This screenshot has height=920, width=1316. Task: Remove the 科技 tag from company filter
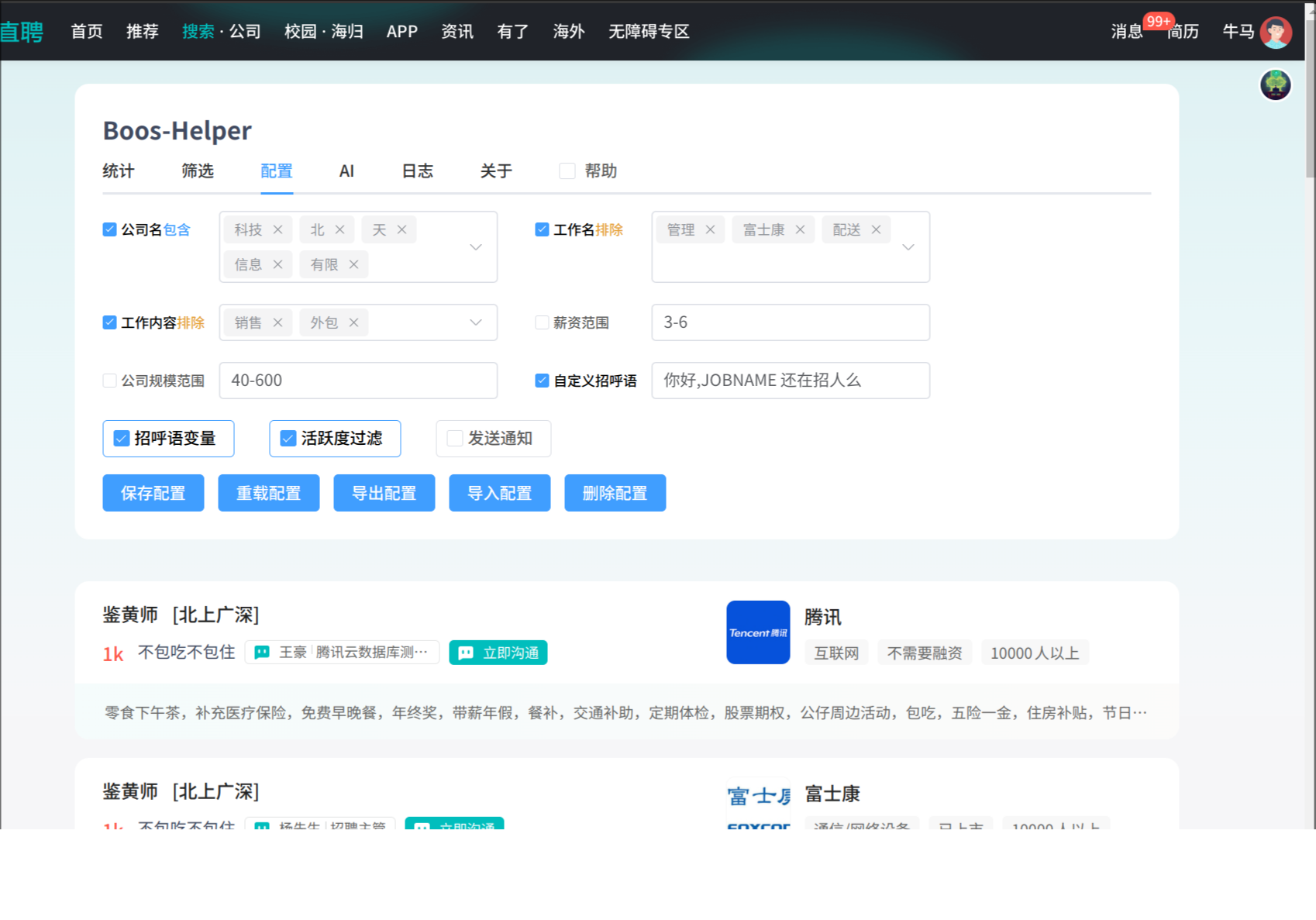point(277,230)
